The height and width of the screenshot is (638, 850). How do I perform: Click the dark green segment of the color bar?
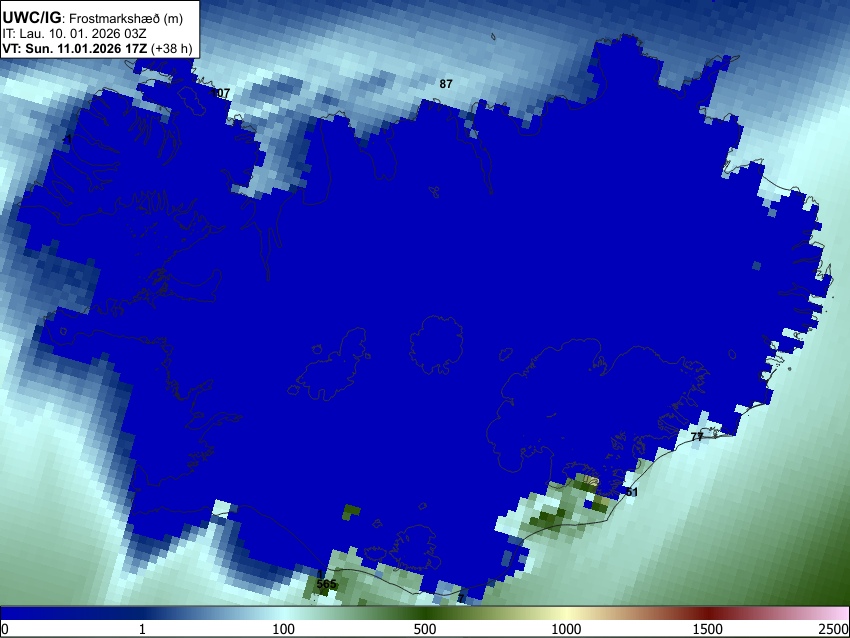(425, 613)
